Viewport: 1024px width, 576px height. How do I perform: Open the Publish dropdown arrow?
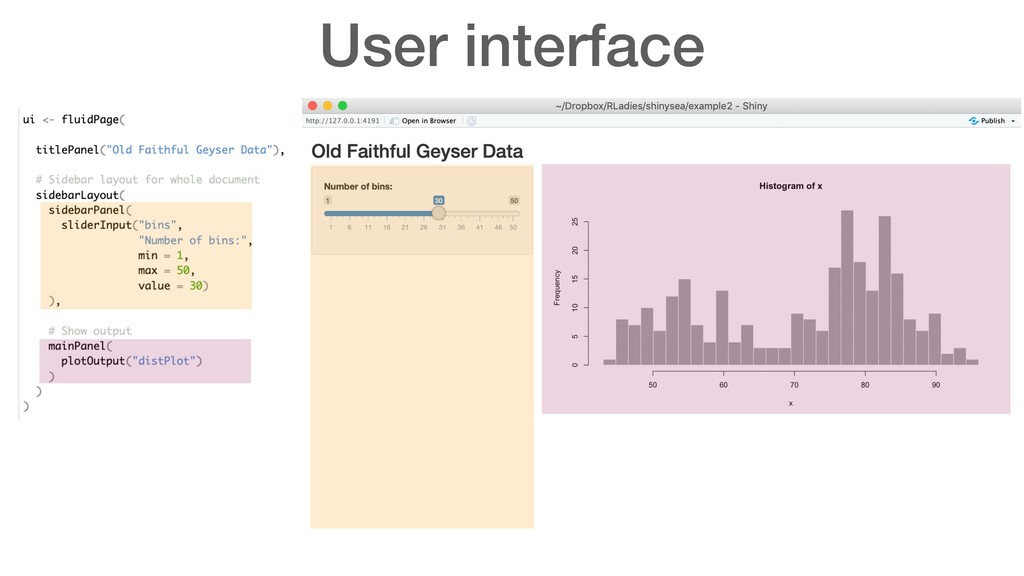coord(1012,121)
